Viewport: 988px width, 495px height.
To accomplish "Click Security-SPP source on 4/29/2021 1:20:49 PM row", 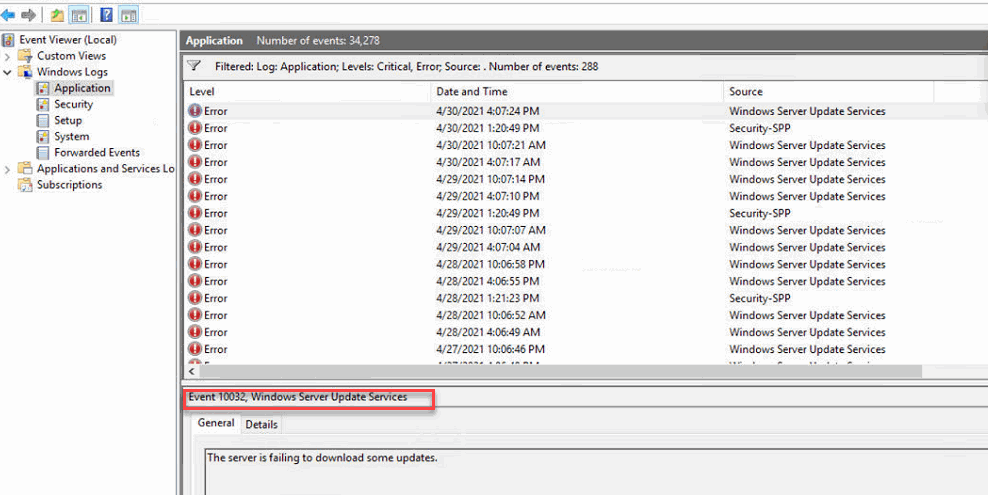I will (x=759, y=213).
